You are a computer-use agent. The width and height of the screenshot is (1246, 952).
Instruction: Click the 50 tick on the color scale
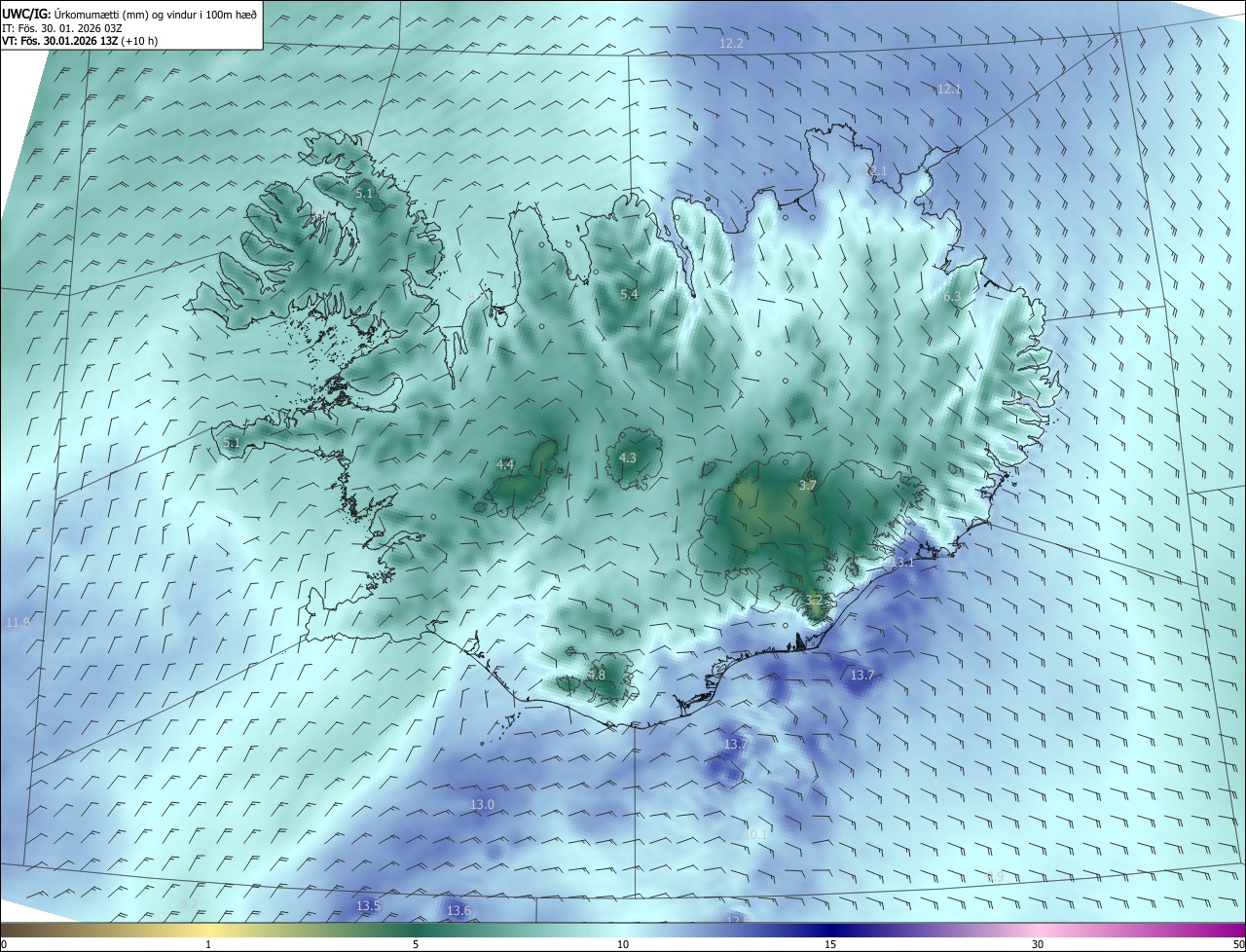click(1238, 944)
